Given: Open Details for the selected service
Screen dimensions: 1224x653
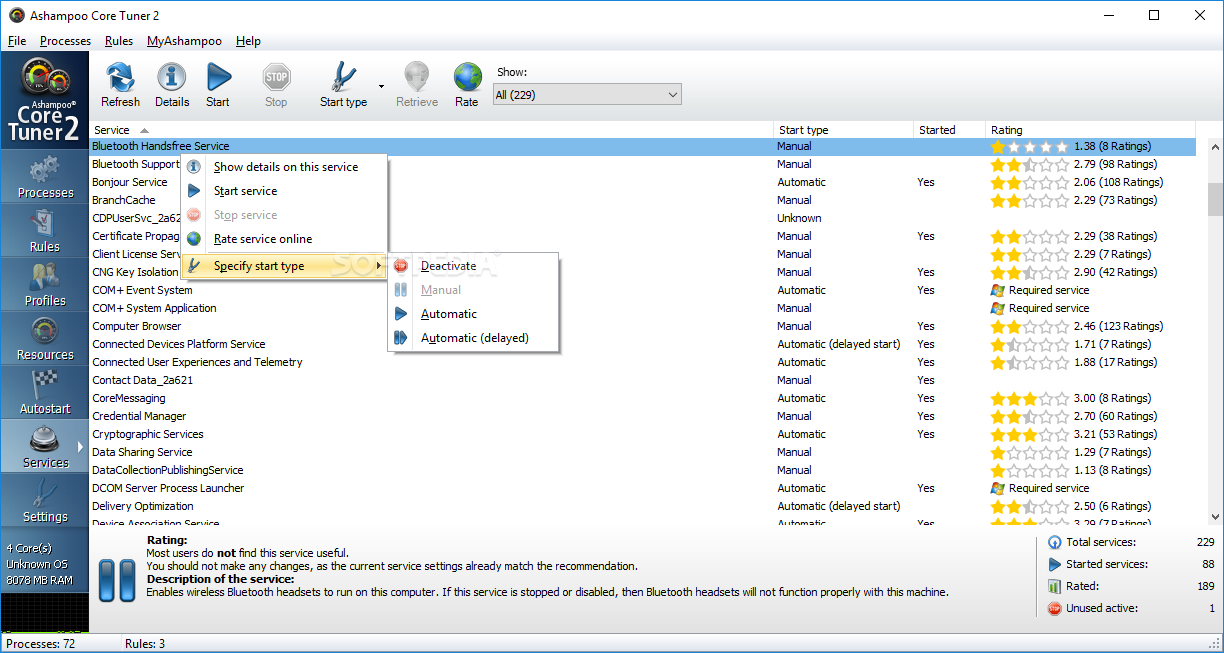Looking at the screenshot, I should pos(172,85).
